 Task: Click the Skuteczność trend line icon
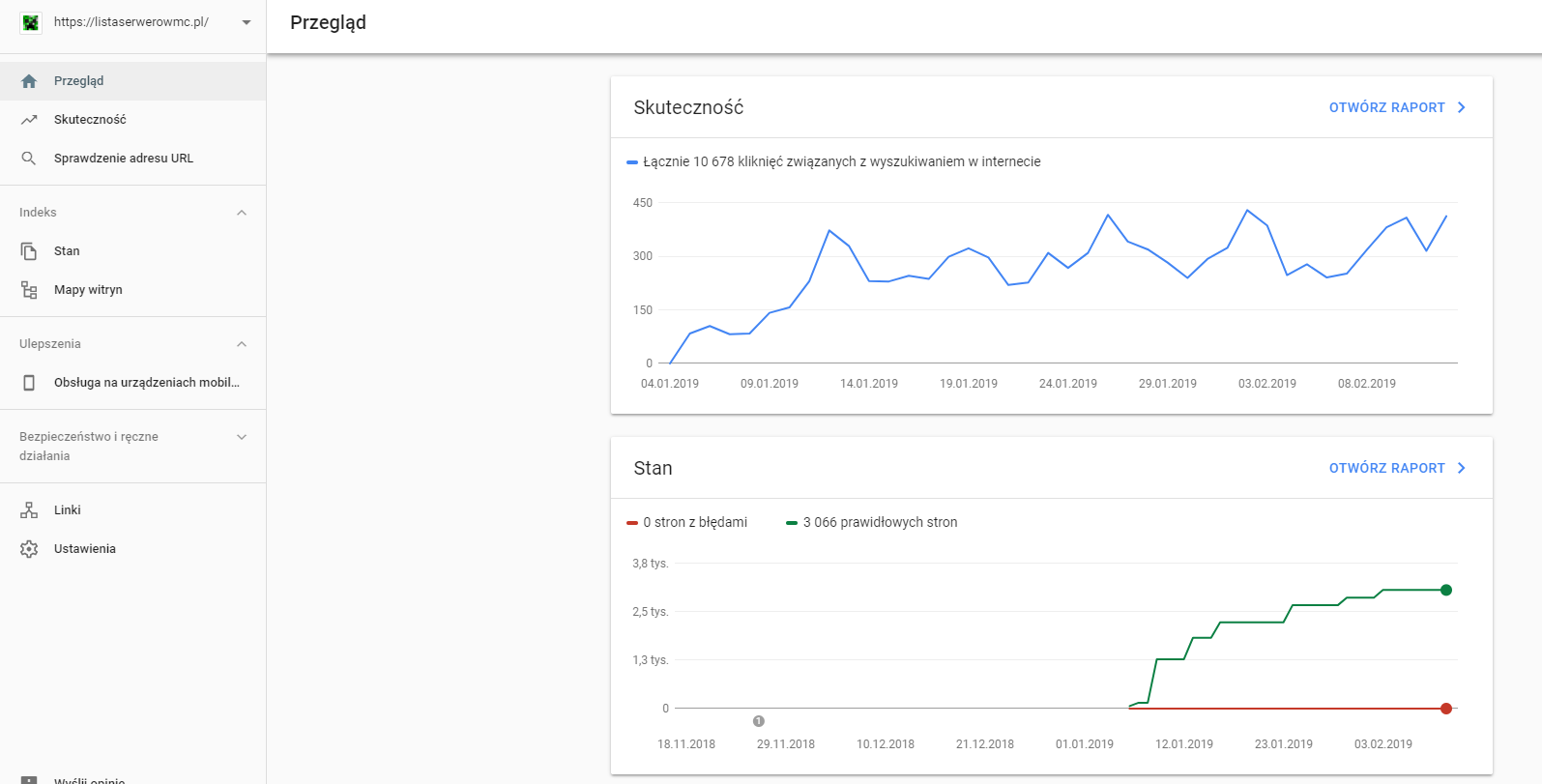click(29, 120)
